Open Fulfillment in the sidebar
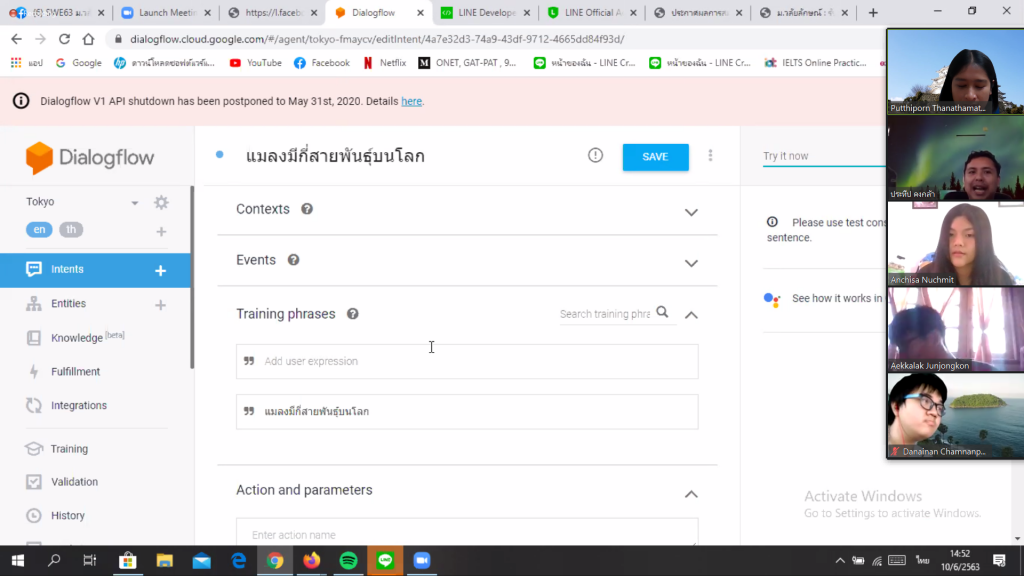 [x=75, y=372]
